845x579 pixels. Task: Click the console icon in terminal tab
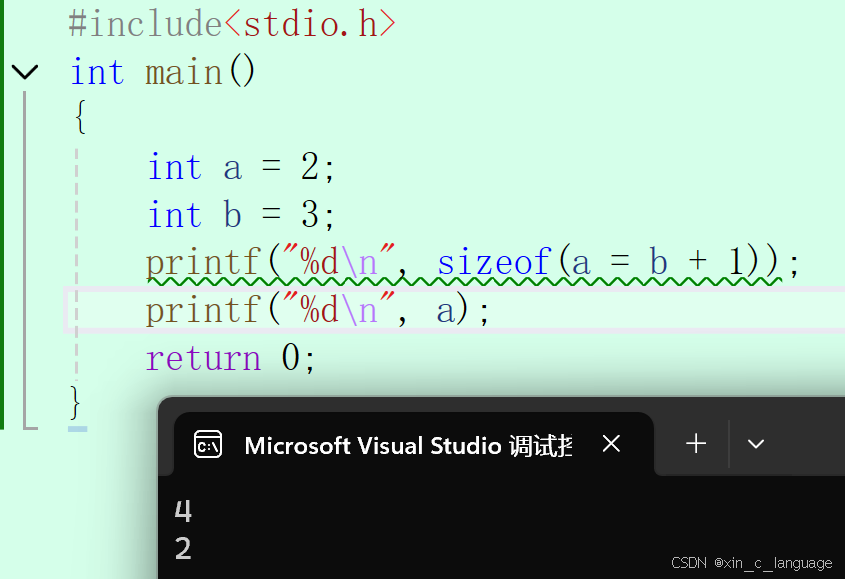click(207, 444)
